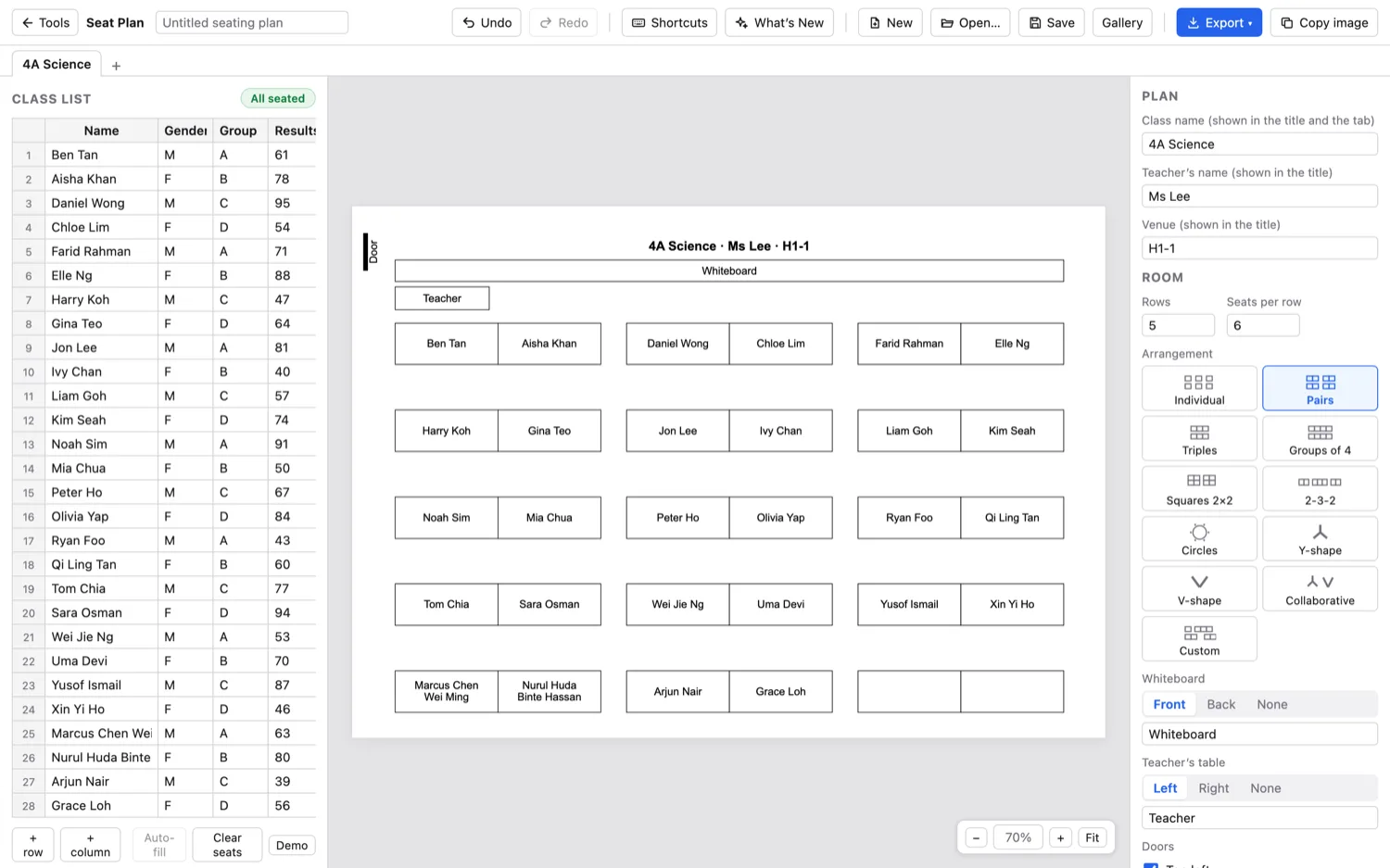Click Grace Loh's seat on plan

pos(780,691)
